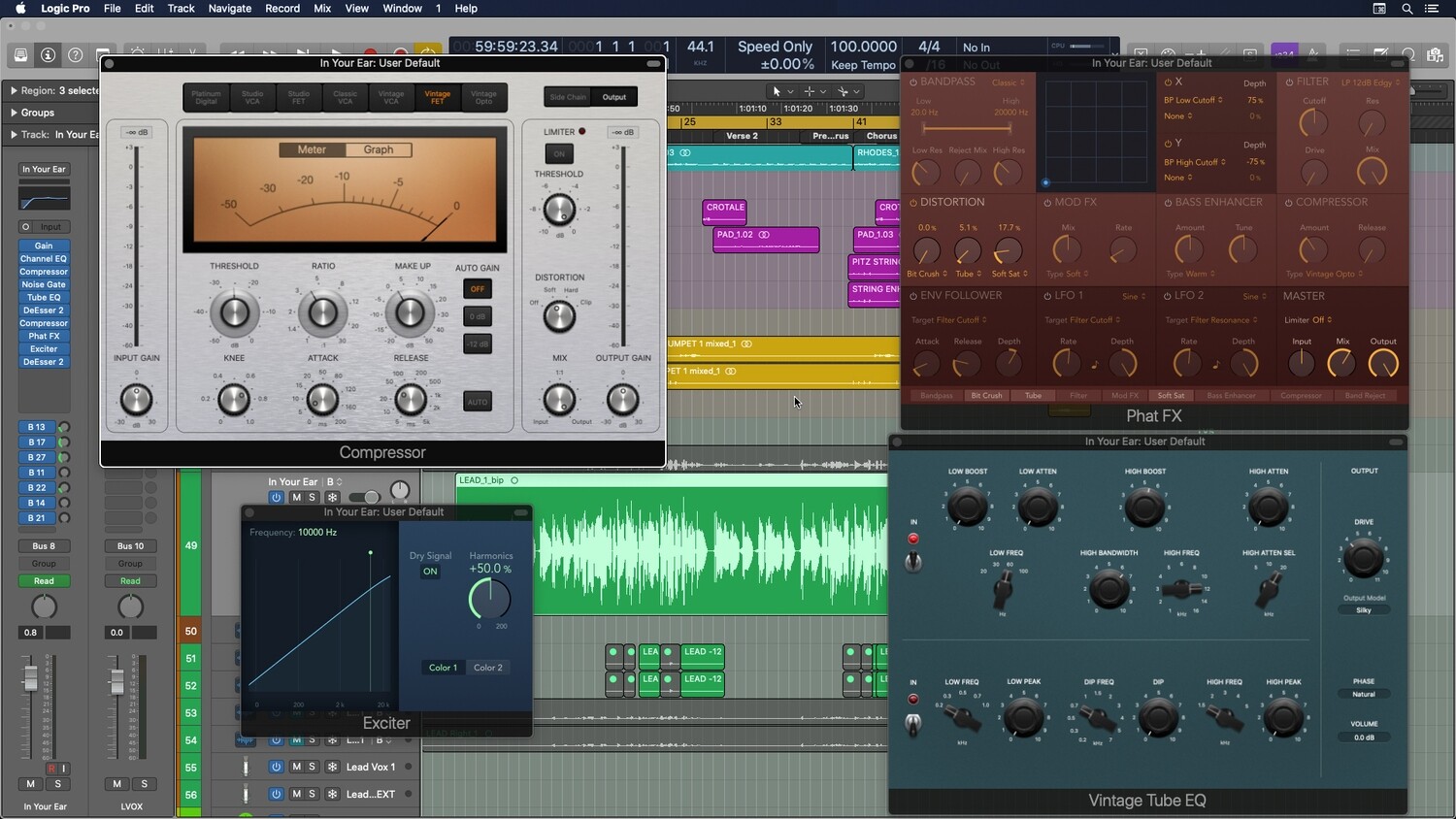Enable the Phat FX Distortion power button

coord(913,203)
